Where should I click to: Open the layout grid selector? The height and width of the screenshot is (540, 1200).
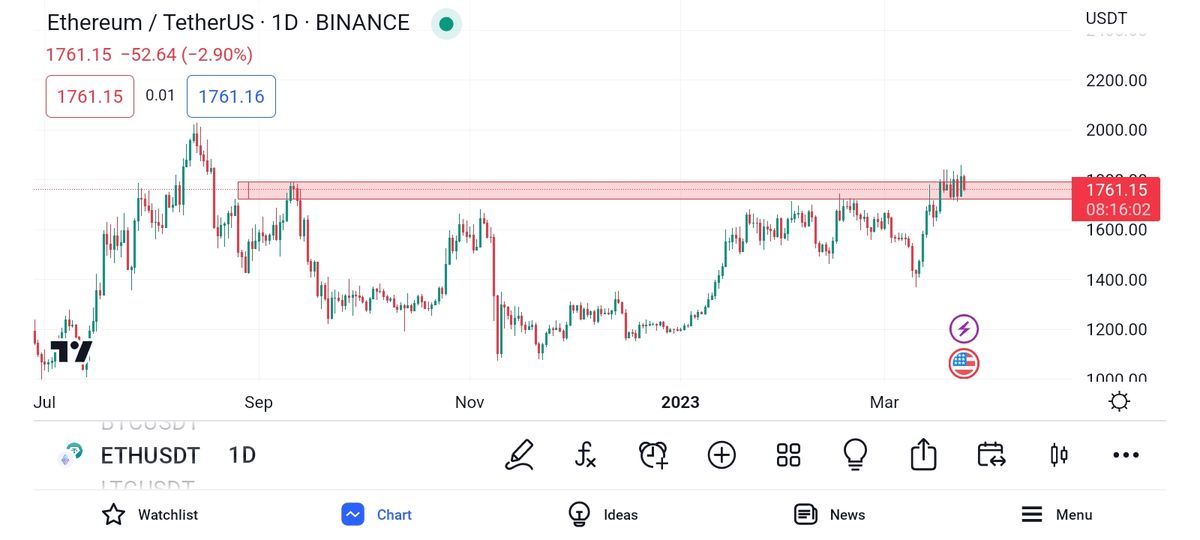coord(788,455)
